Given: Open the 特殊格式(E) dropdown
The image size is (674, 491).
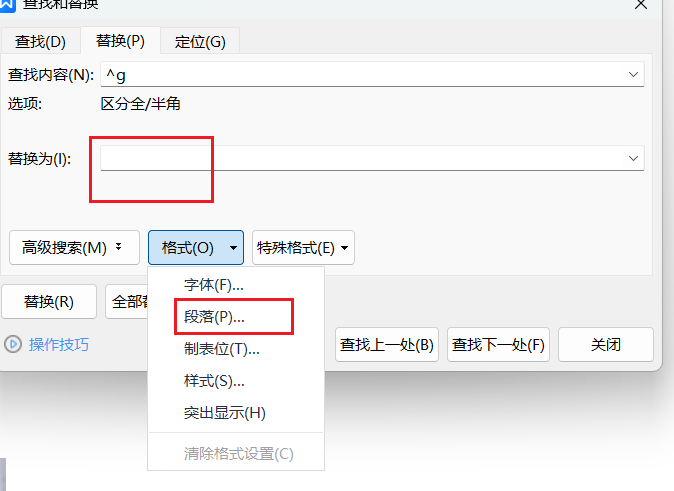Looking at the screenshot, I should click(303, 247).
